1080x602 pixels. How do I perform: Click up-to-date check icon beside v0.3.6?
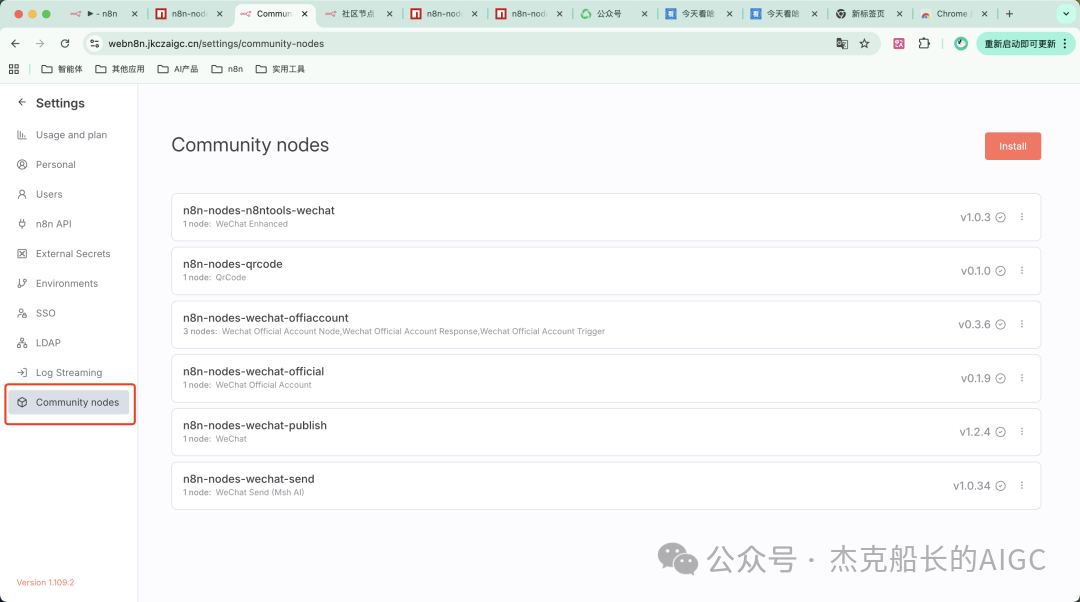(x=1001, y=324)
